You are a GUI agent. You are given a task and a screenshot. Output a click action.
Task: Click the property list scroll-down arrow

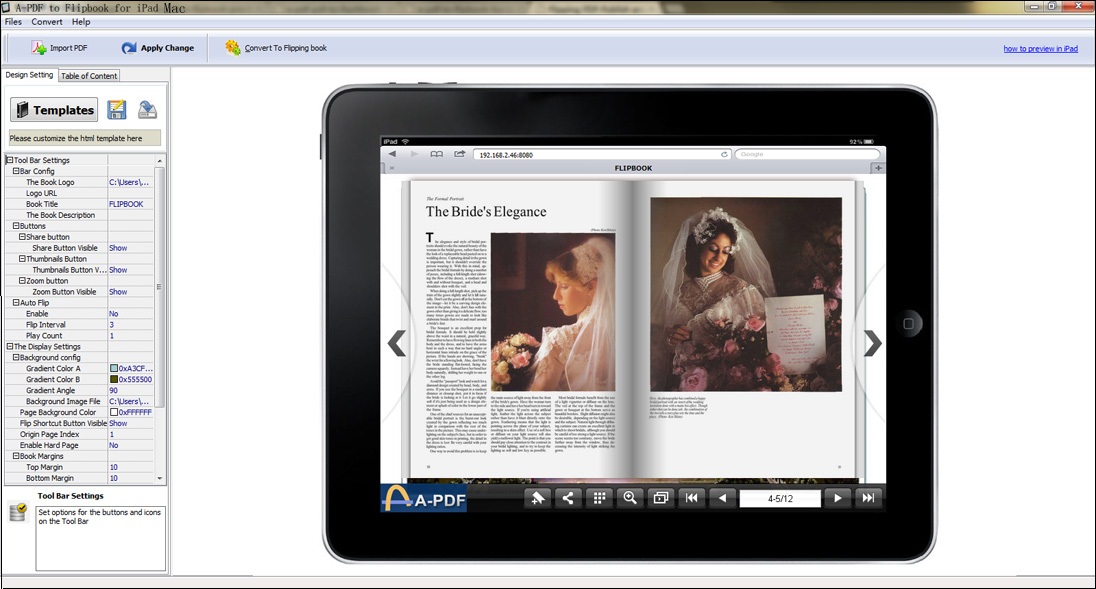click(160, 479)
